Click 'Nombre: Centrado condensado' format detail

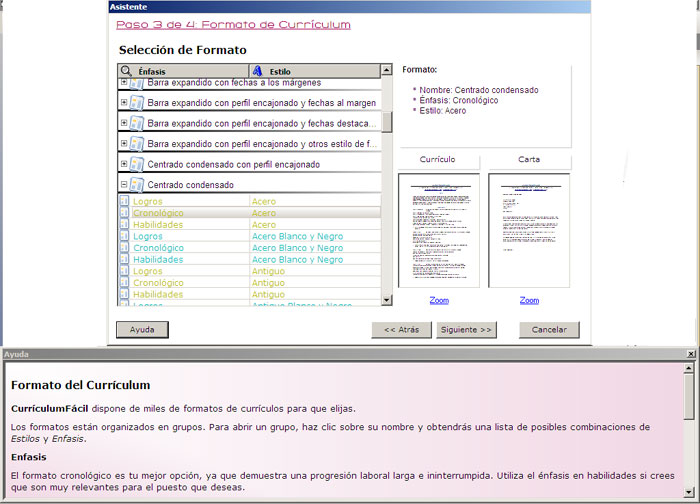(x=479, y=90)
